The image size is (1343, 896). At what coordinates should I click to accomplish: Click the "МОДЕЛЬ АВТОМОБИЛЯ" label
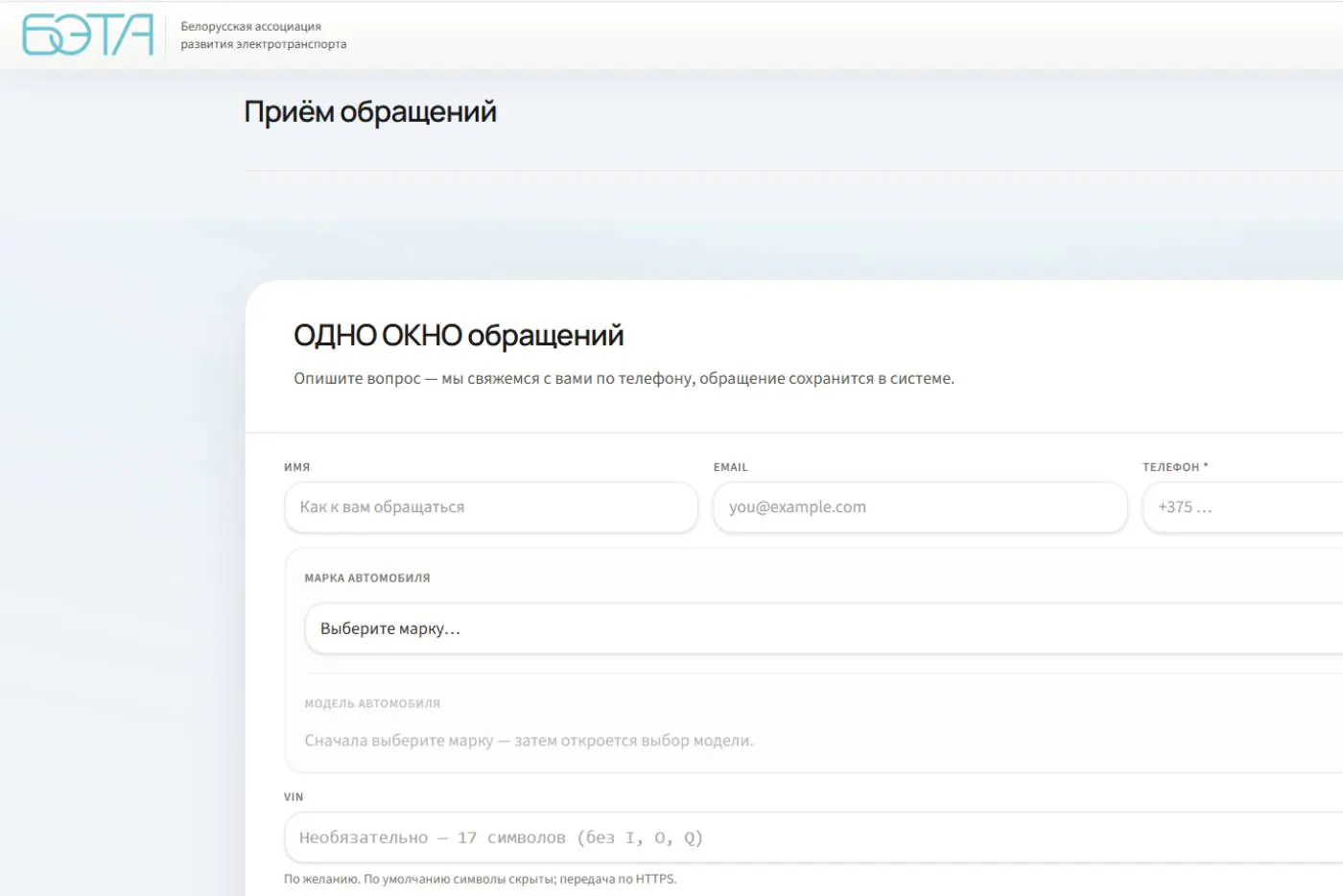coord(372,704)
